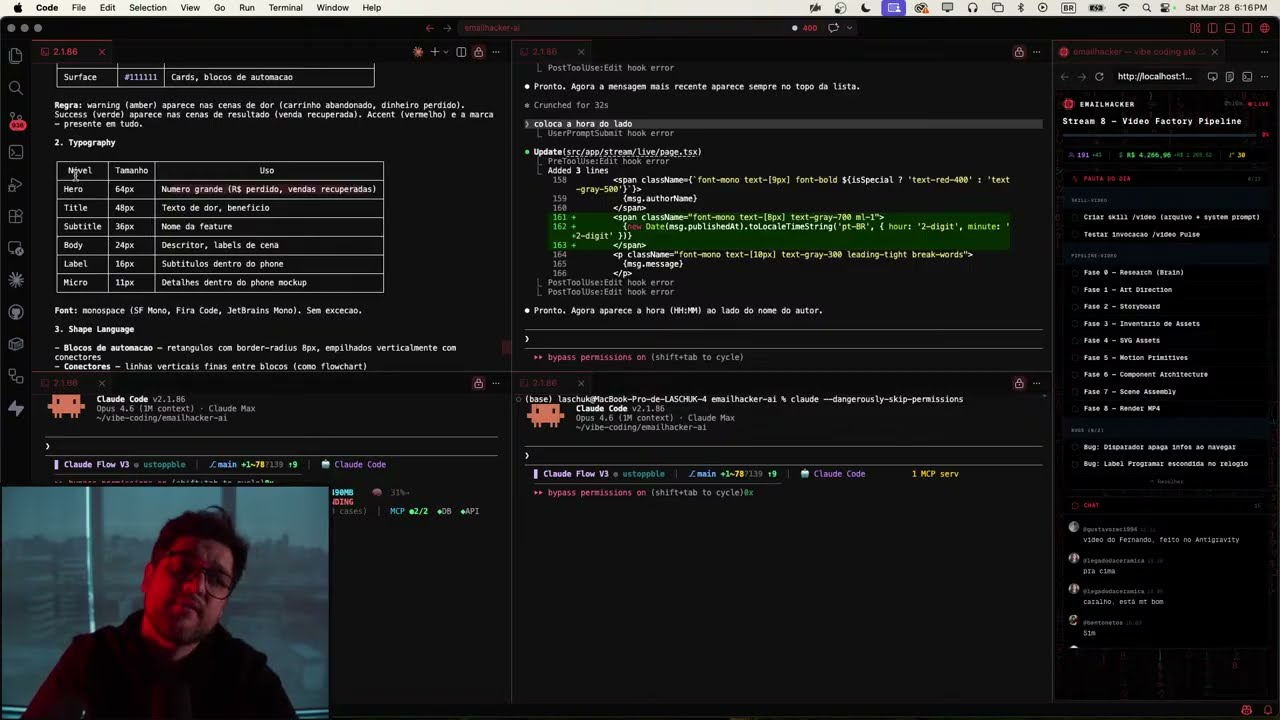Open the Run and Debug icon
Image resolution: width=1280 pixels, height=720 pixels.
coord(15,184)
